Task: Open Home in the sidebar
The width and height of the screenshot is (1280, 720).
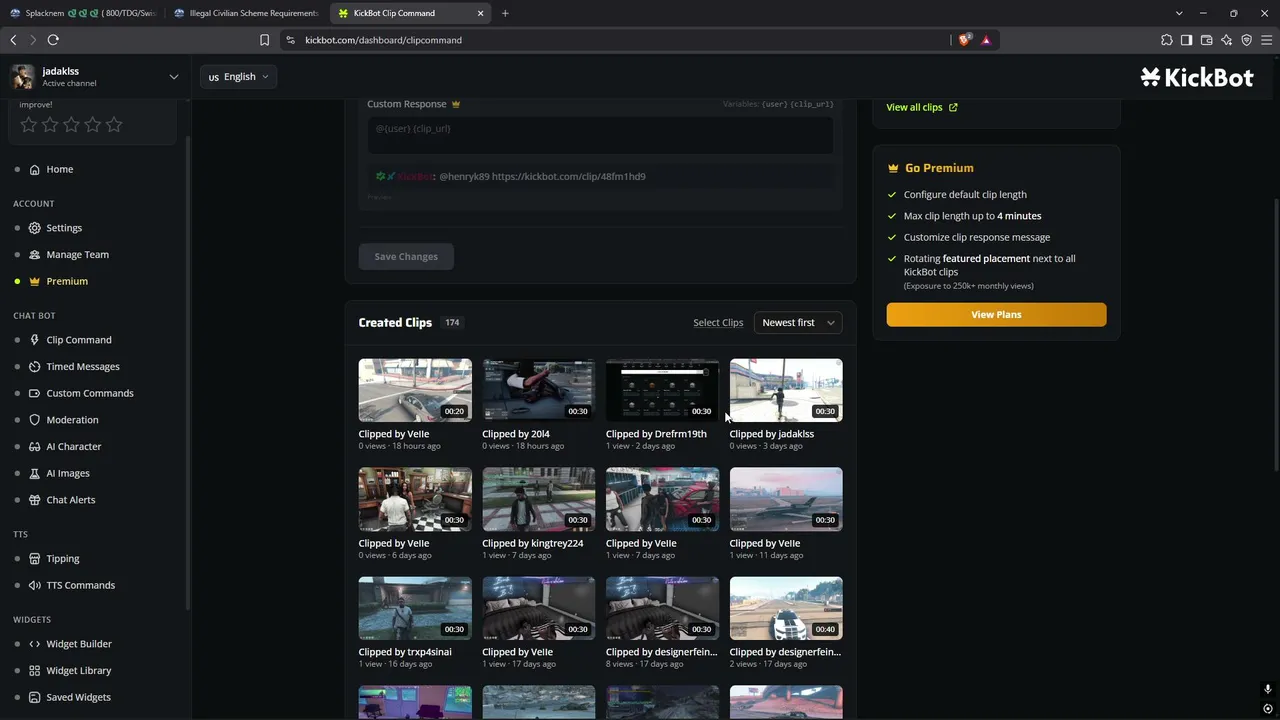Action: click(x=59, y=169)
